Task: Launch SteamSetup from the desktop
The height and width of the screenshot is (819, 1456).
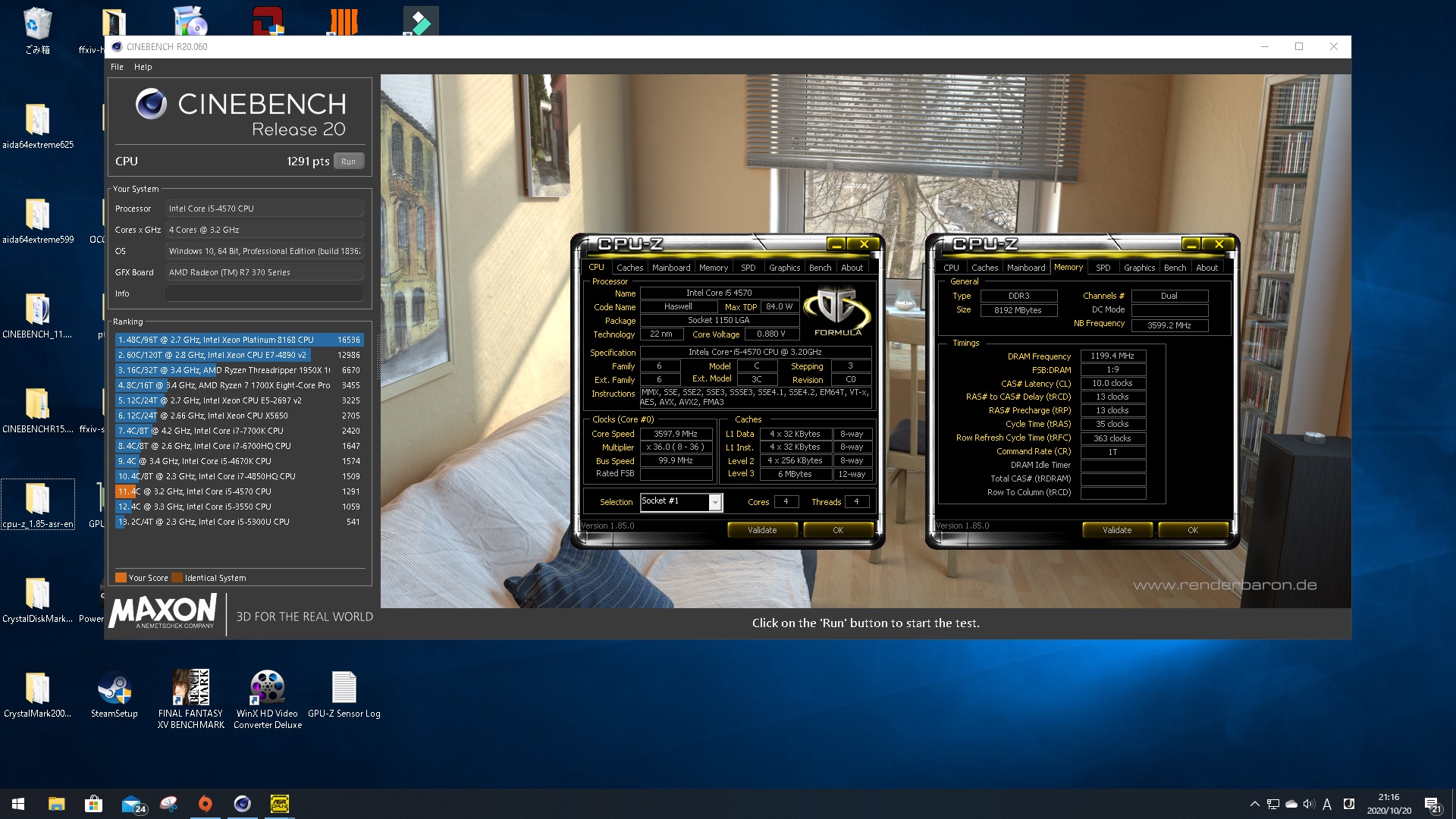Action: (x=115, y=695)
